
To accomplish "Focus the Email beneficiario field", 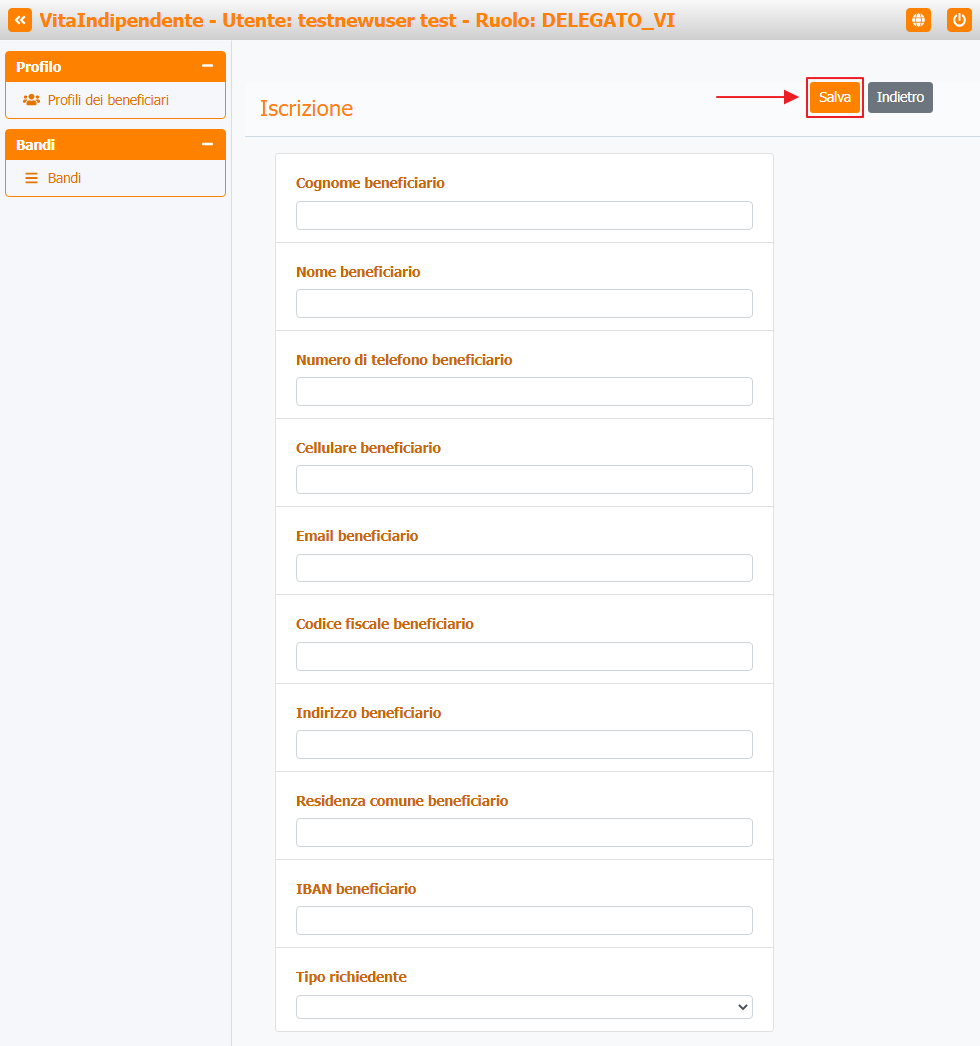I will [524, 568].
